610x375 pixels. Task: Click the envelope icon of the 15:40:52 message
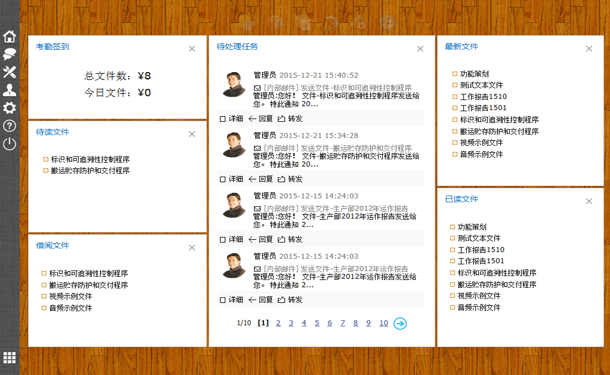coord(257,88)
